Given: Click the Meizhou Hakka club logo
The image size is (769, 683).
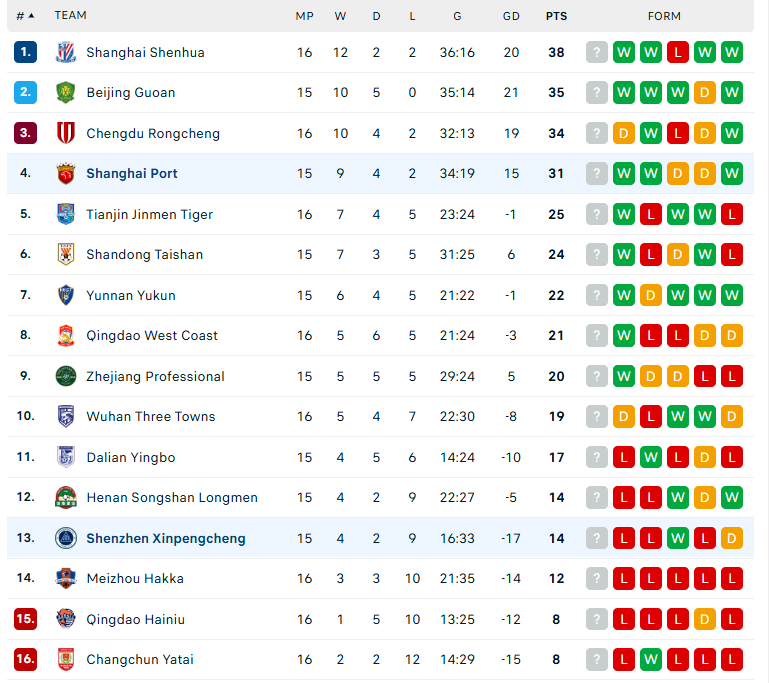Looking at the screenshot, I should (x=66, y=578).
